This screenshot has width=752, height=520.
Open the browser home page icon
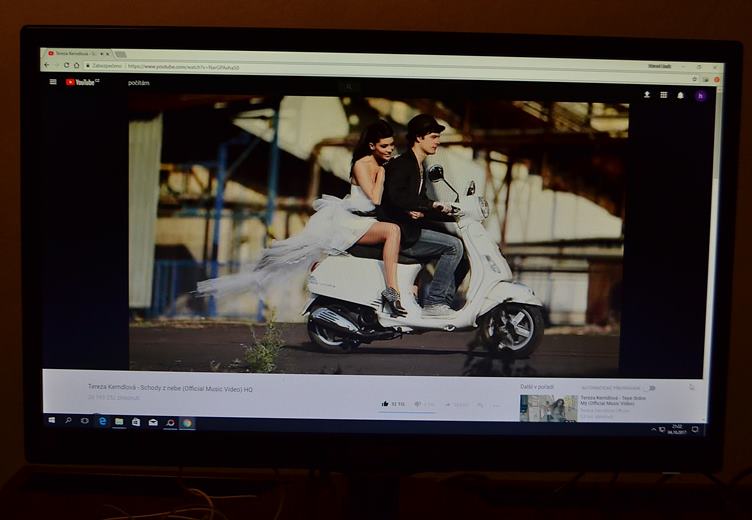tap(76, 65)
